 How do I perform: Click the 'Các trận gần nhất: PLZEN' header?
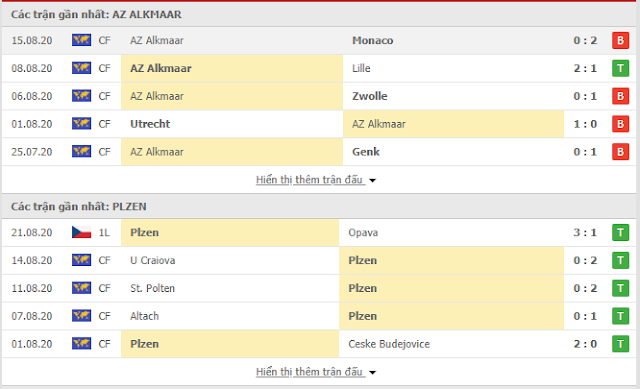(x=78, y=207)
